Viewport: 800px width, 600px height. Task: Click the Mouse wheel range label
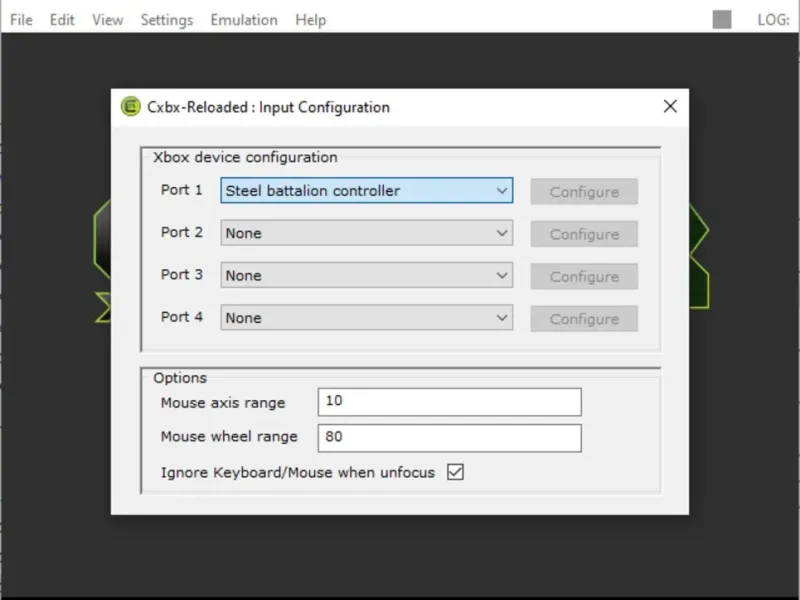229,437
